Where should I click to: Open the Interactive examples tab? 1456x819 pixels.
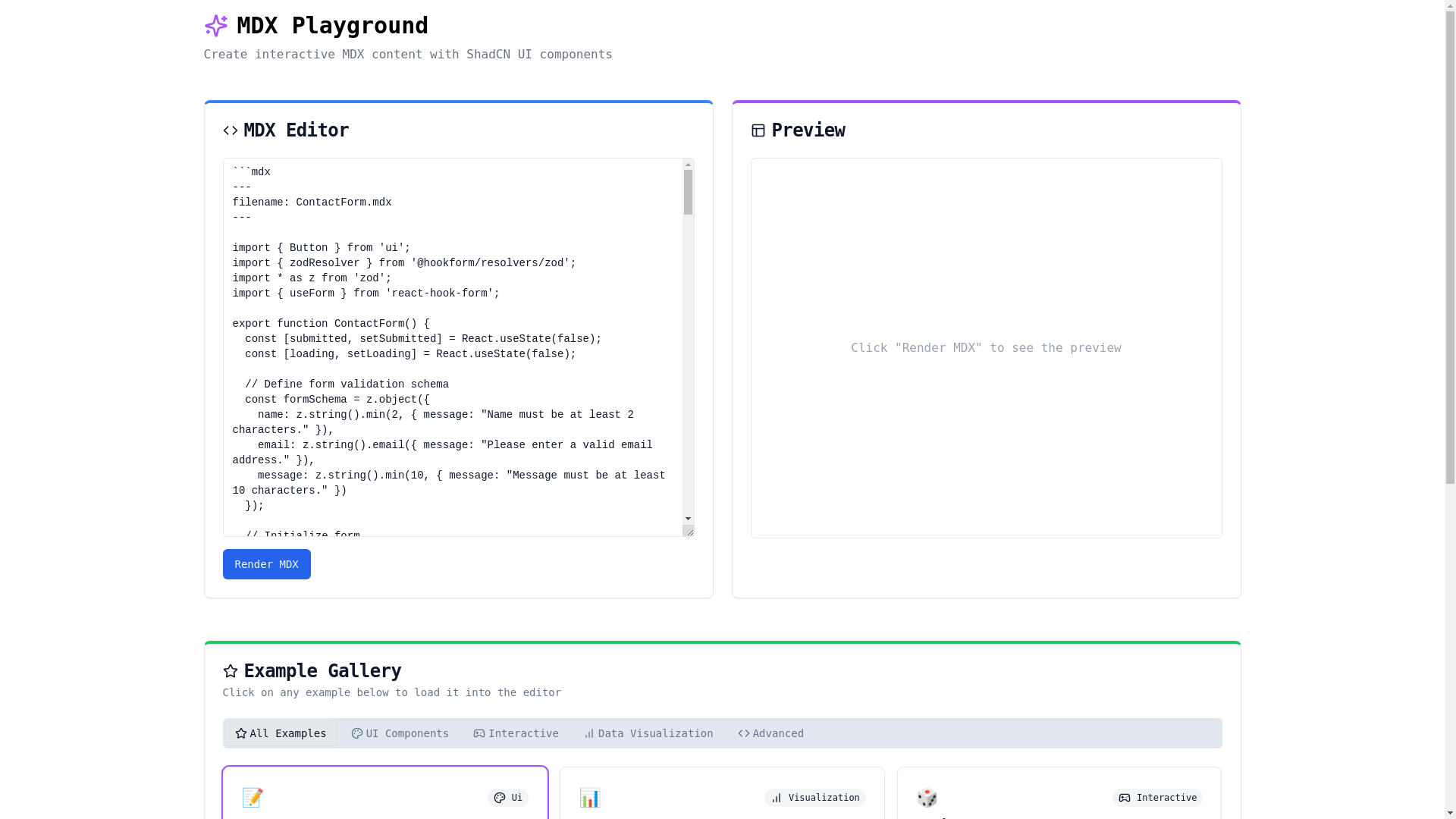click(516, 733)
